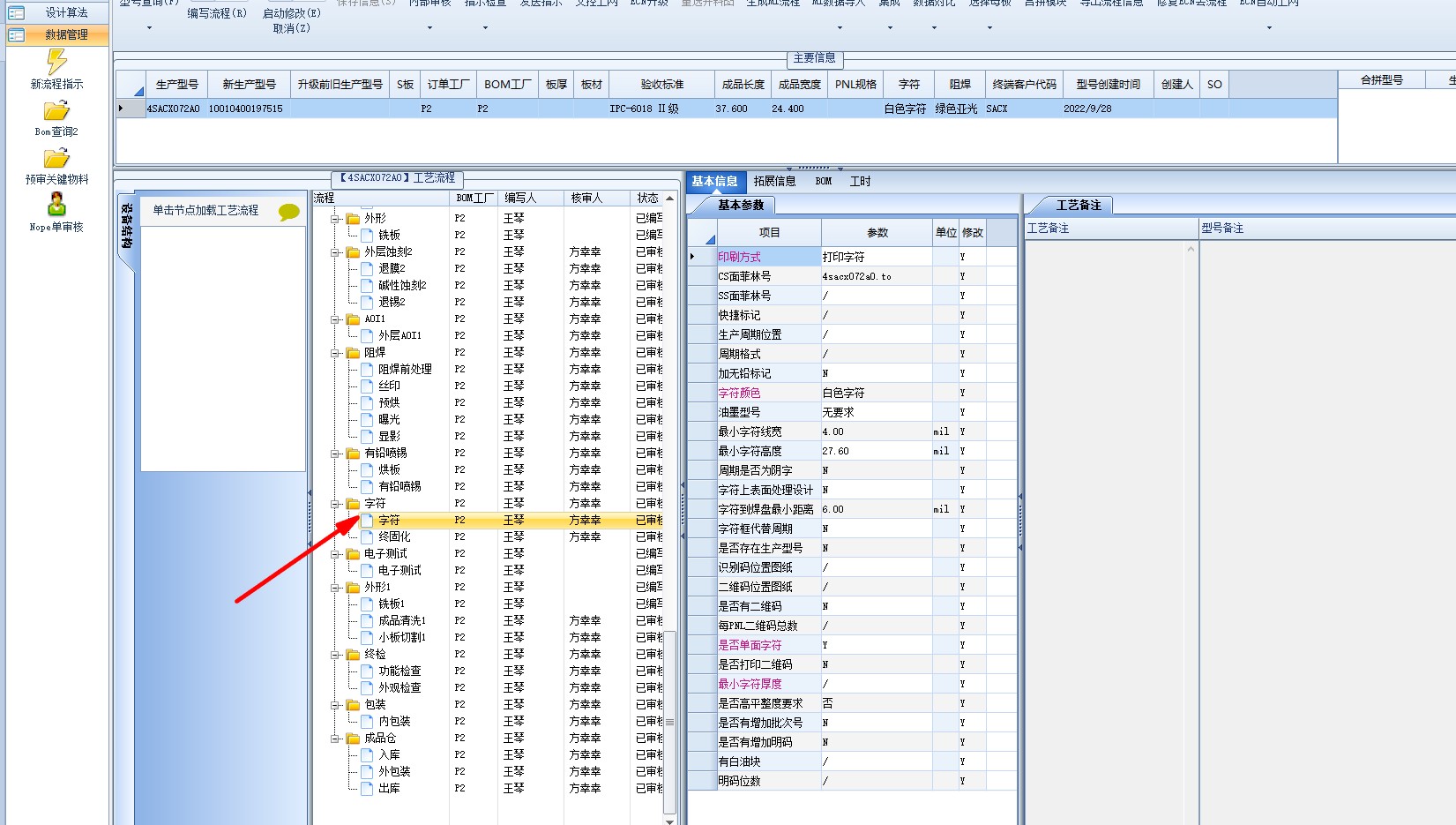Click the yellow speech bubble icon
Screen dimensions: 1456x825
[x=288, y=212]
